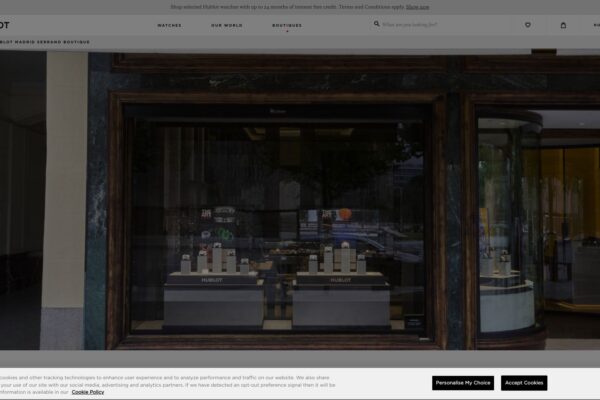Open the Watches menu
The height and width of the screenshot is (400, 600).
coord(169,25)
